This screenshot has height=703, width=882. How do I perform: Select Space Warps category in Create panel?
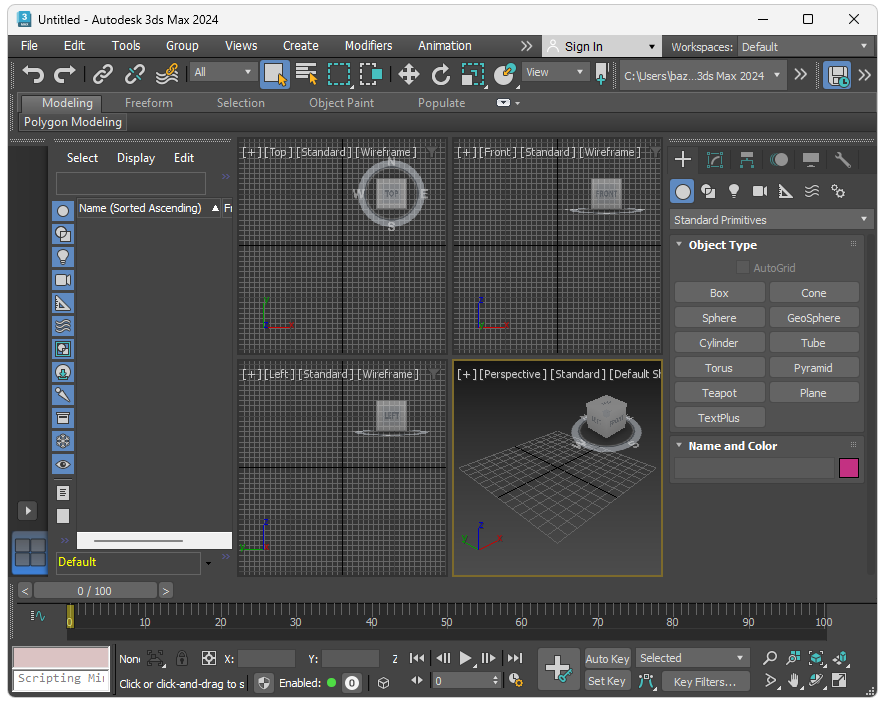(812, 192)
